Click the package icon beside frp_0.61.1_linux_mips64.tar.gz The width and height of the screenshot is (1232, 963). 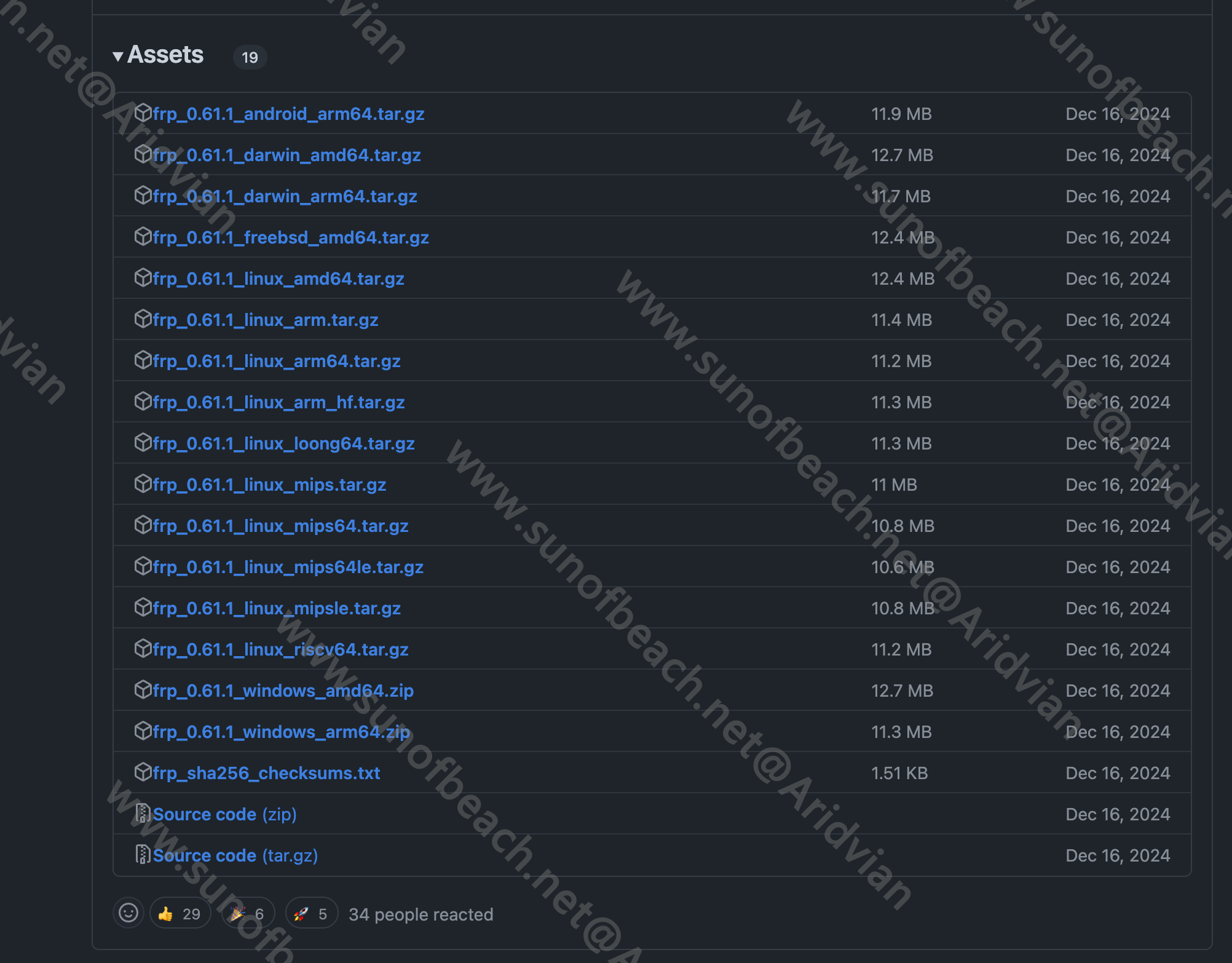pos(143,525)
